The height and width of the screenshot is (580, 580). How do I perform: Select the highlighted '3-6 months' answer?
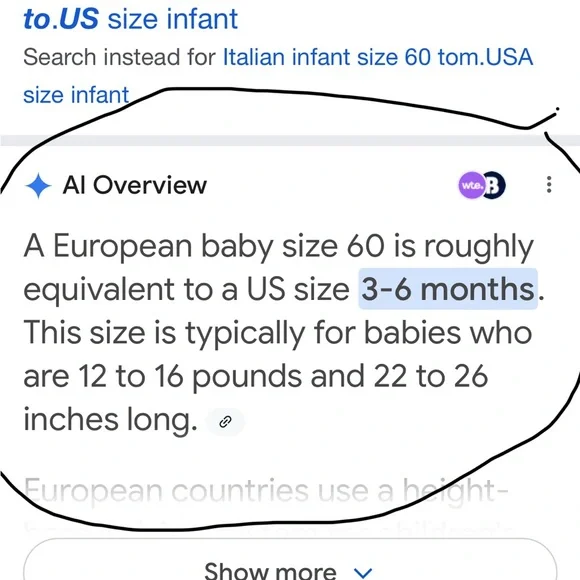click(x=448, y=289)
